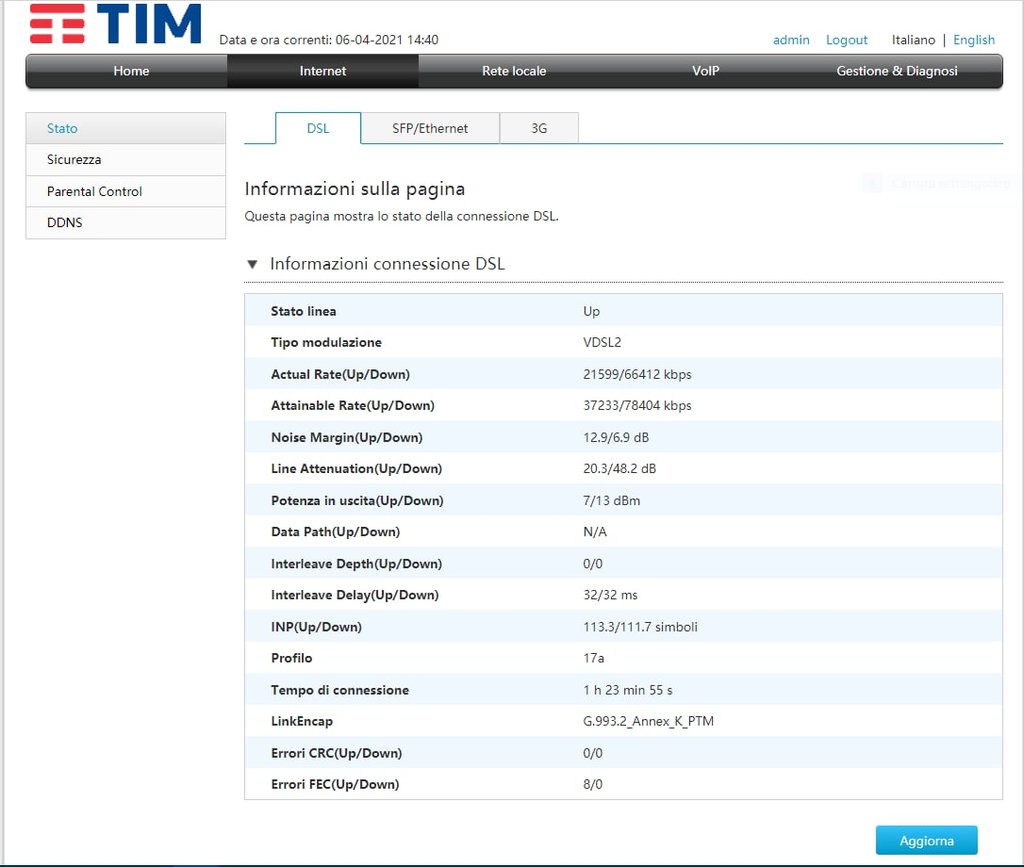
Task: Click the Informazioni sulla pagina heading
Action: pos(355,189)
